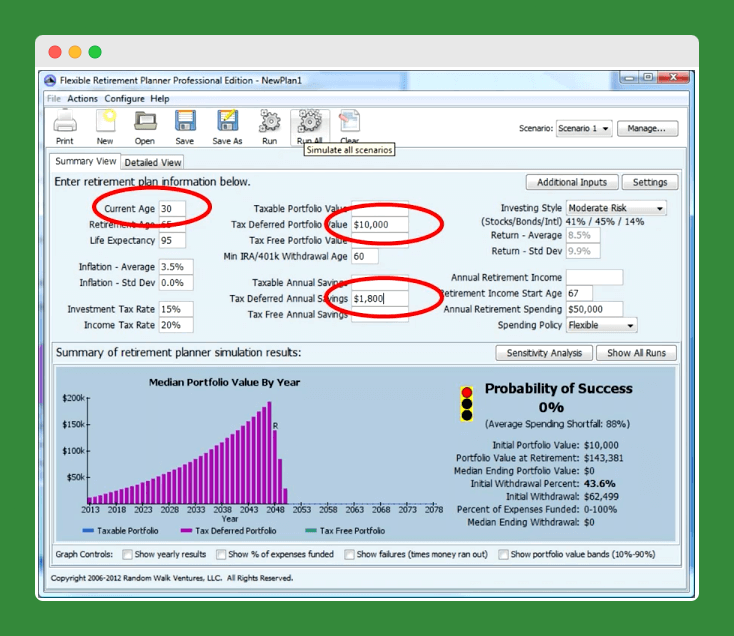
Task: Check Show failures (times money ran out)
Action: click(x=349, y=554)
